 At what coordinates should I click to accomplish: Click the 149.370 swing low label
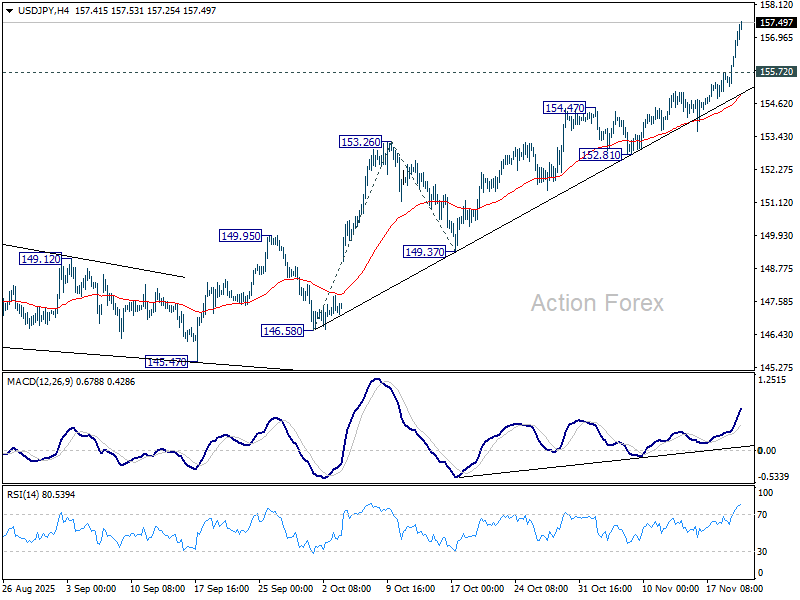[424, 252]
